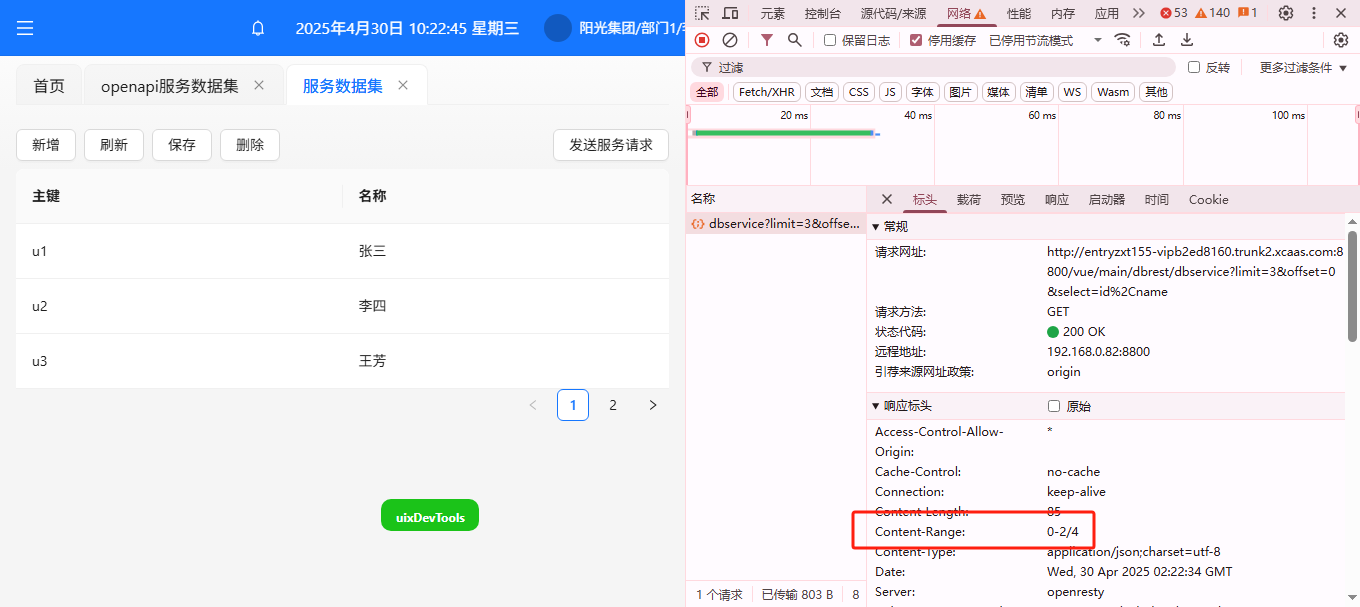This screenshot has height=607, width=1360.
Task: Filter requests by 文档
Action: (822, 92)
